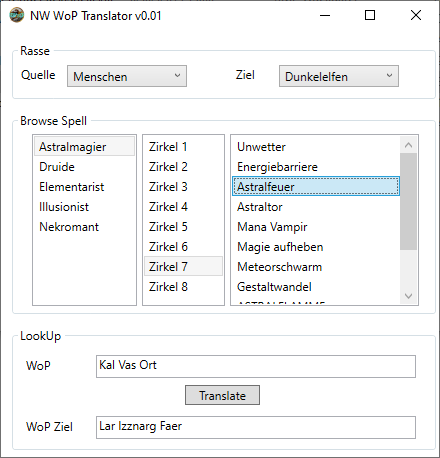Click the spell list scroll-up arrow
Screen dimensions: 440x458
[408, 145]
